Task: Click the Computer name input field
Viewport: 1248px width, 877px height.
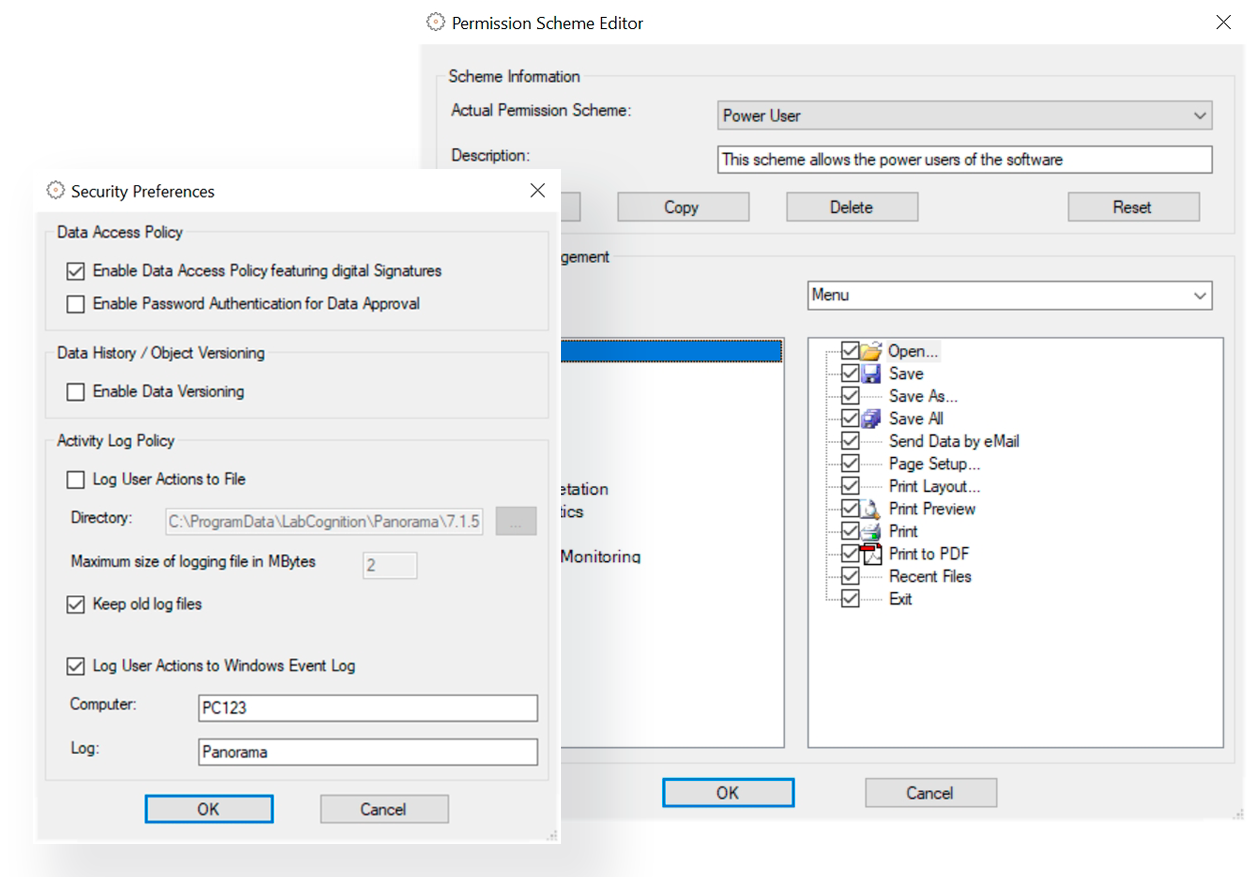Action: coord(368,708)
